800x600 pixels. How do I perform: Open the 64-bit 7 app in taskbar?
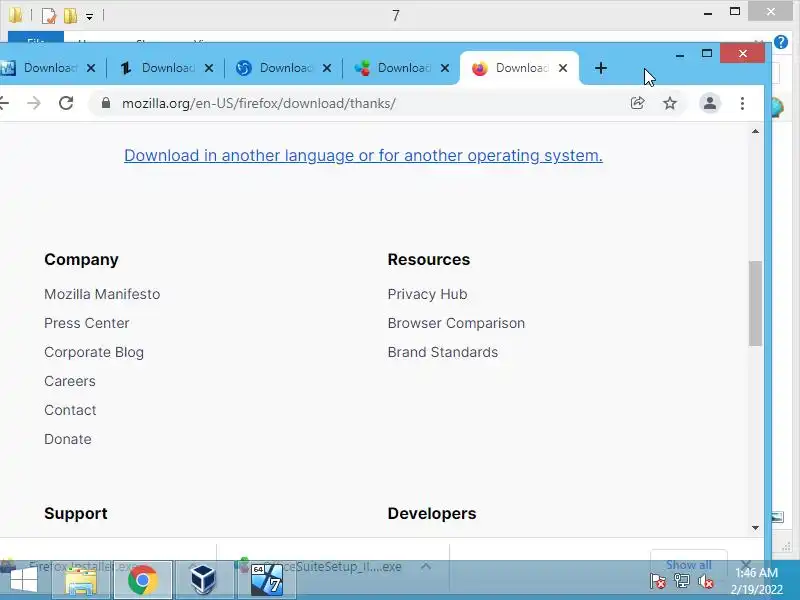coord(266,580)
